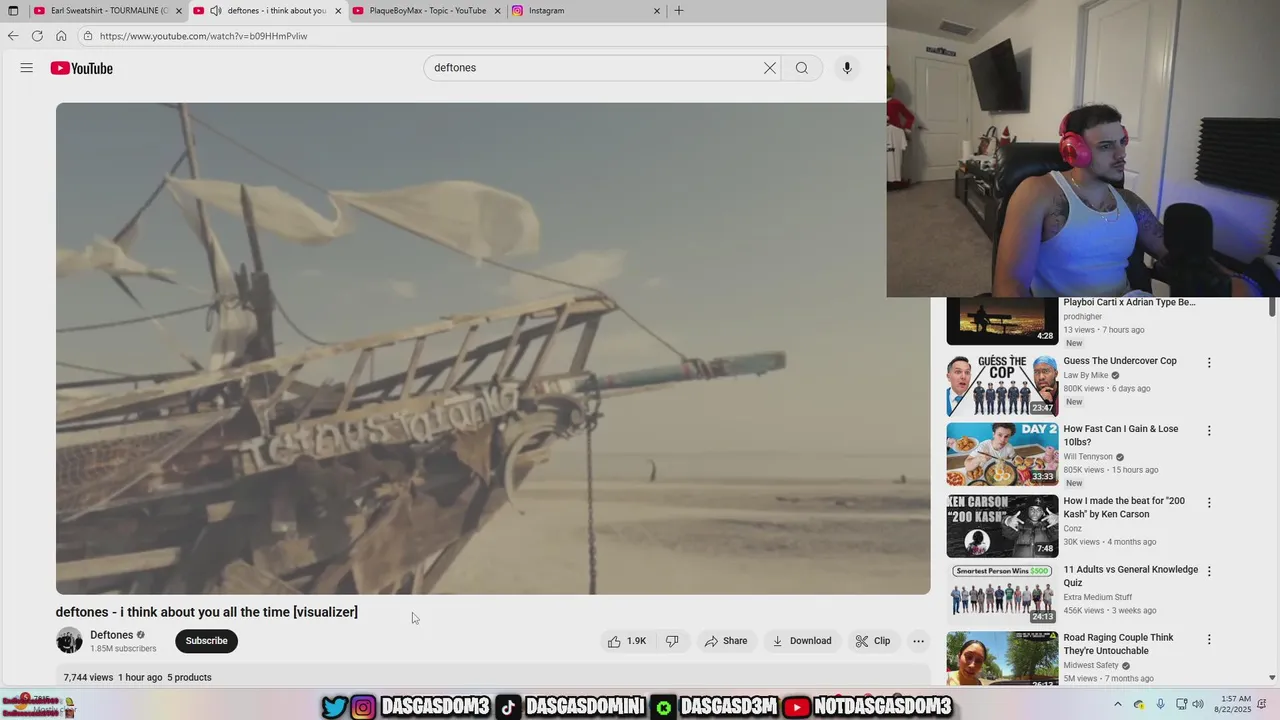Click the video player area
This screenshot has height=720, width=1280.
click(x=493, y=348)
